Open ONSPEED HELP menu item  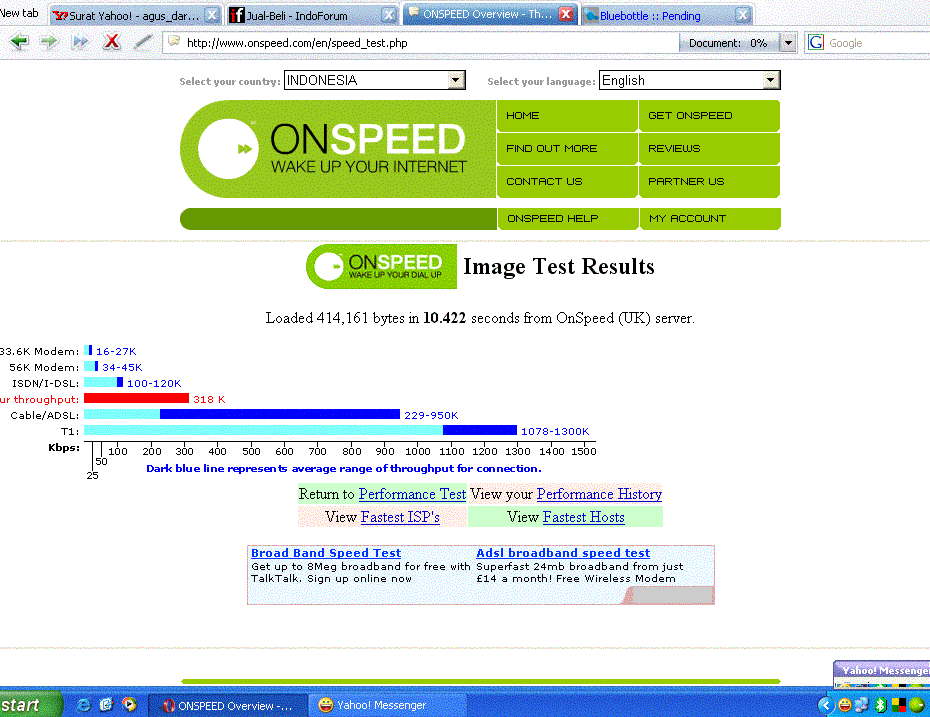click(568, 218)
